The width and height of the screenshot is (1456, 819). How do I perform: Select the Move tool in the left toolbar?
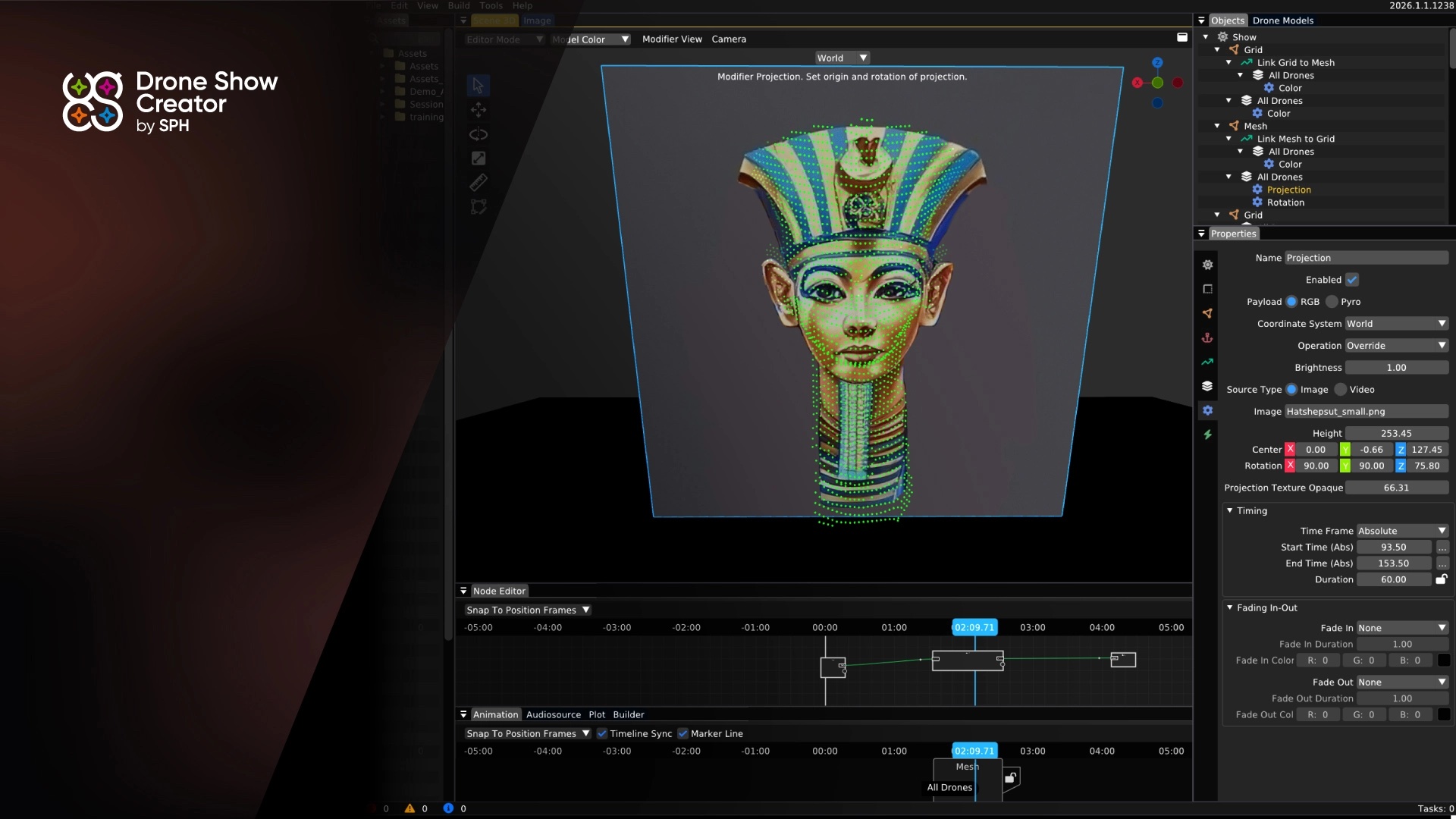[479, 110]
